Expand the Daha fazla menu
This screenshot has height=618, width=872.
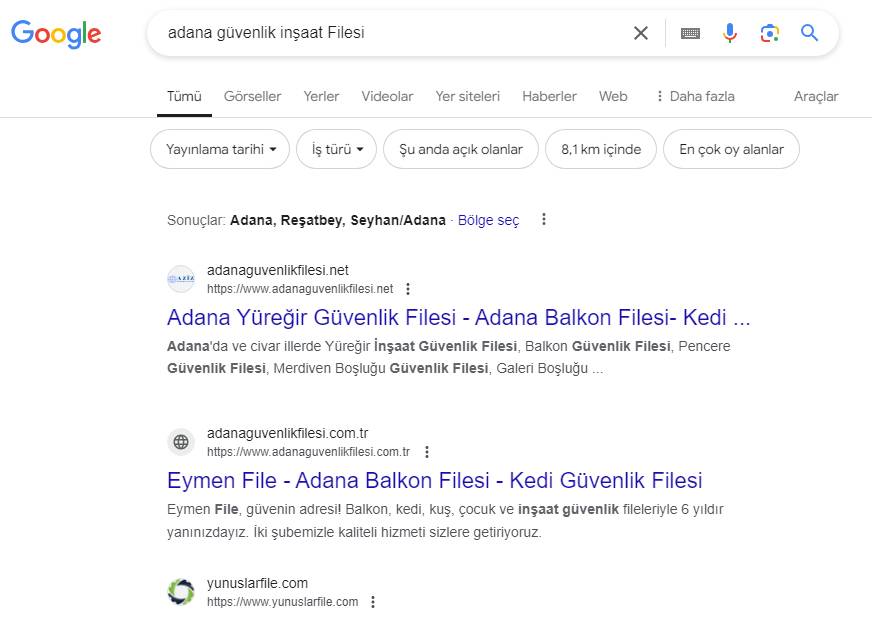coord(694,96)
